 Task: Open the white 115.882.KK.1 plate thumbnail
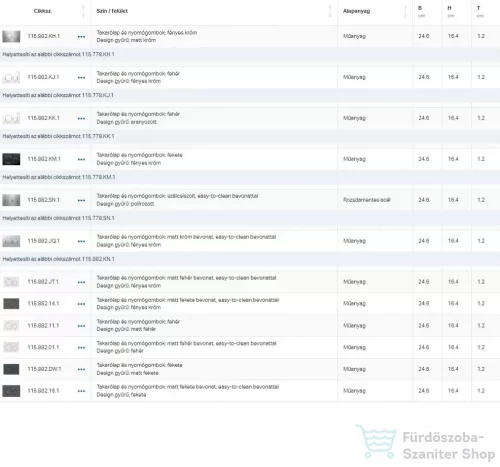(11, 118)
